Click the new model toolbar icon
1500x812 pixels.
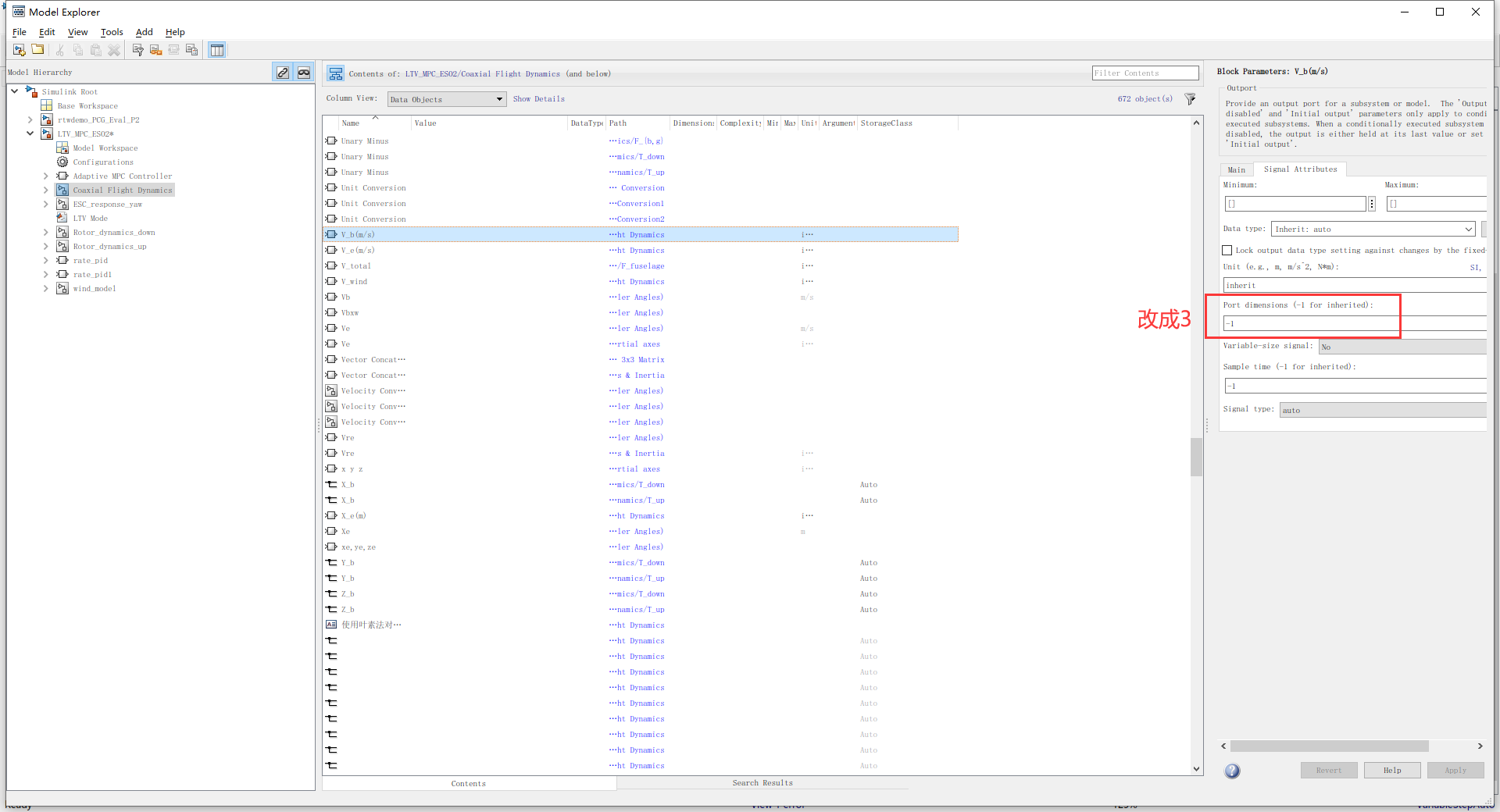click(x=19, y=50)
